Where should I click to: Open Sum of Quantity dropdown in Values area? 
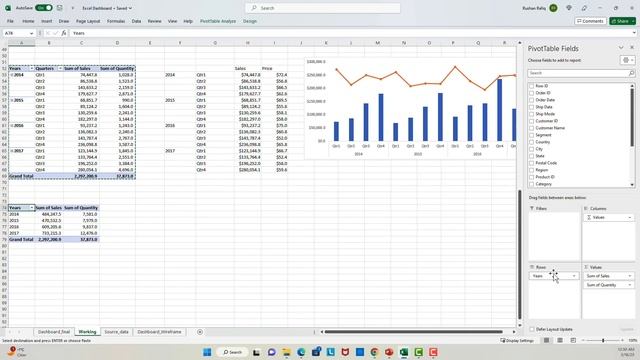tap(630, 285)
